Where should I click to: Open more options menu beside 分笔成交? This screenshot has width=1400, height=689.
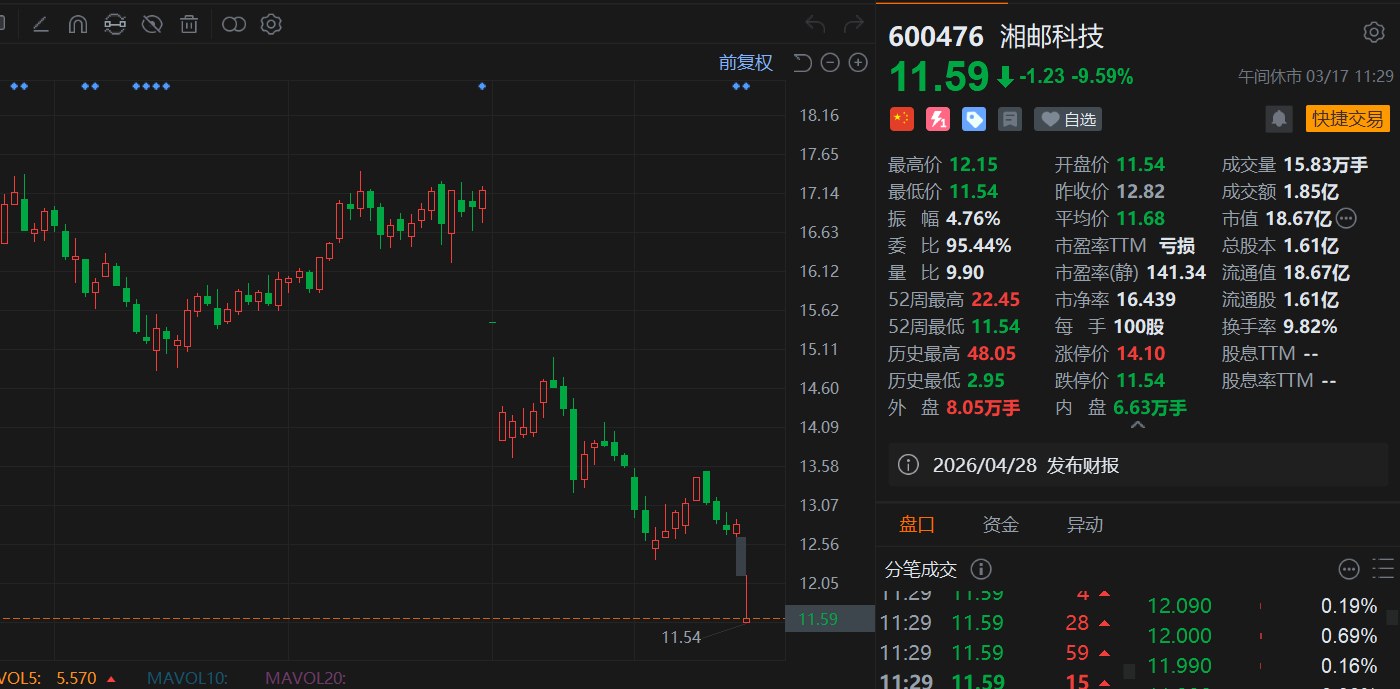pos(1349,570)
